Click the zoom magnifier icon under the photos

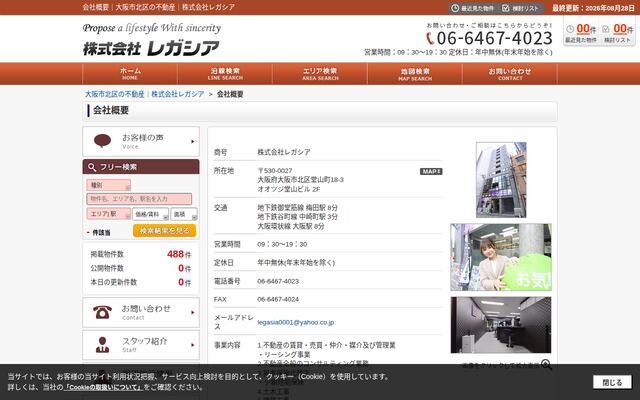tap(546, 364)
